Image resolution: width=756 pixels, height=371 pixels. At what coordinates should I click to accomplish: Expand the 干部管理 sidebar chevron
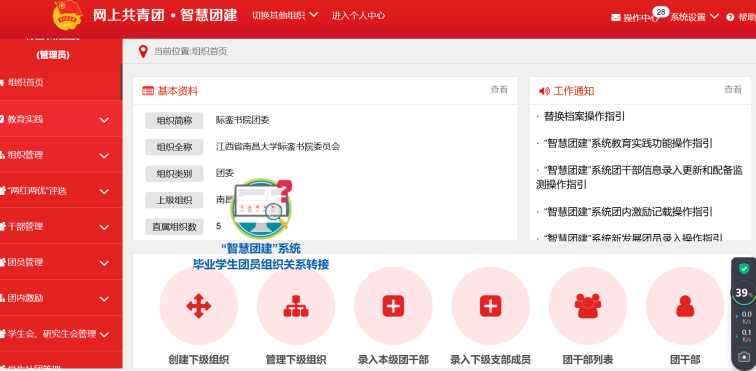pos(105,227)
